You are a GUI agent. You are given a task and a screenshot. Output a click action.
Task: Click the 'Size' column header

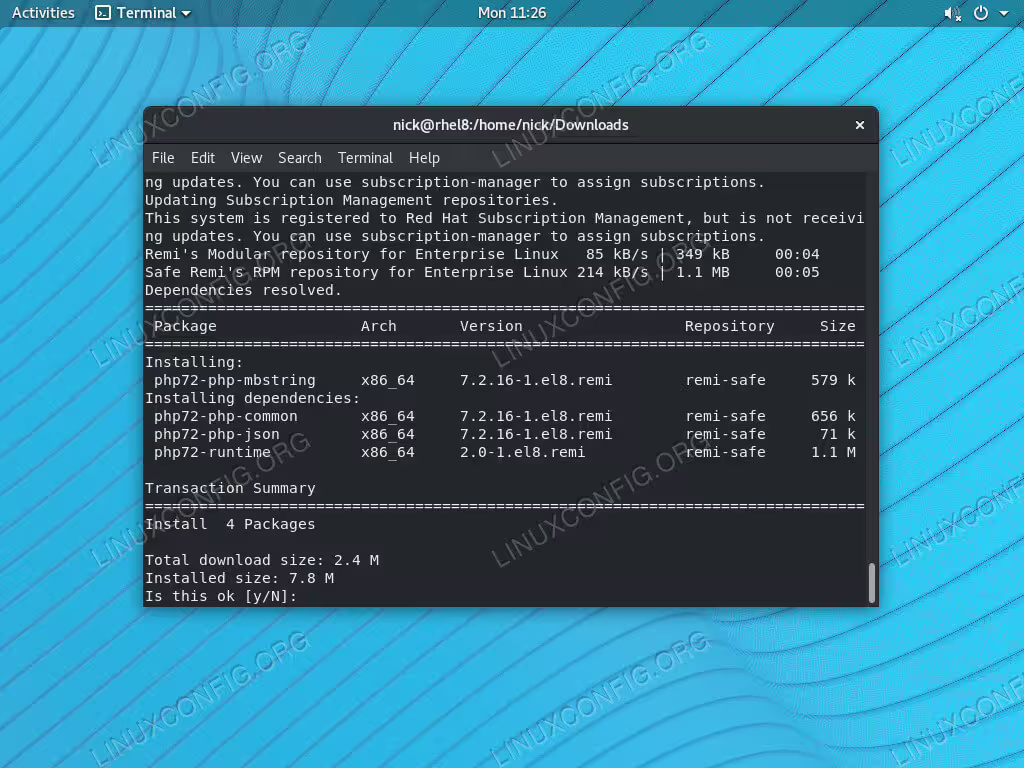[838, 326]
